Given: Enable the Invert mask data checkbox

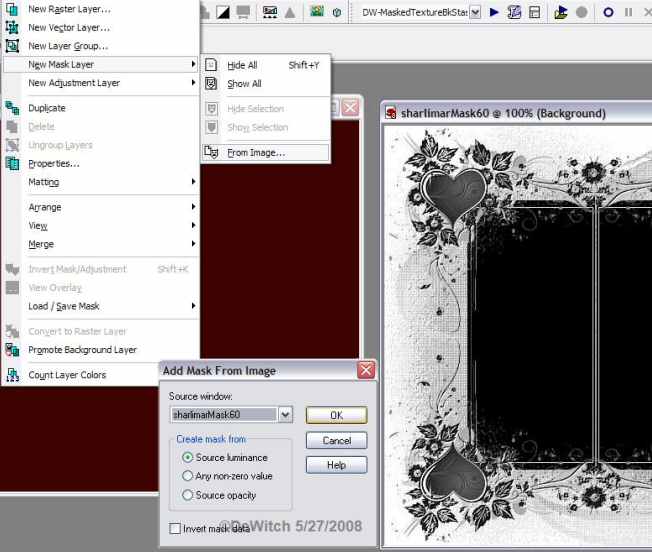Looking at the screenshot, I should [176, 529].
